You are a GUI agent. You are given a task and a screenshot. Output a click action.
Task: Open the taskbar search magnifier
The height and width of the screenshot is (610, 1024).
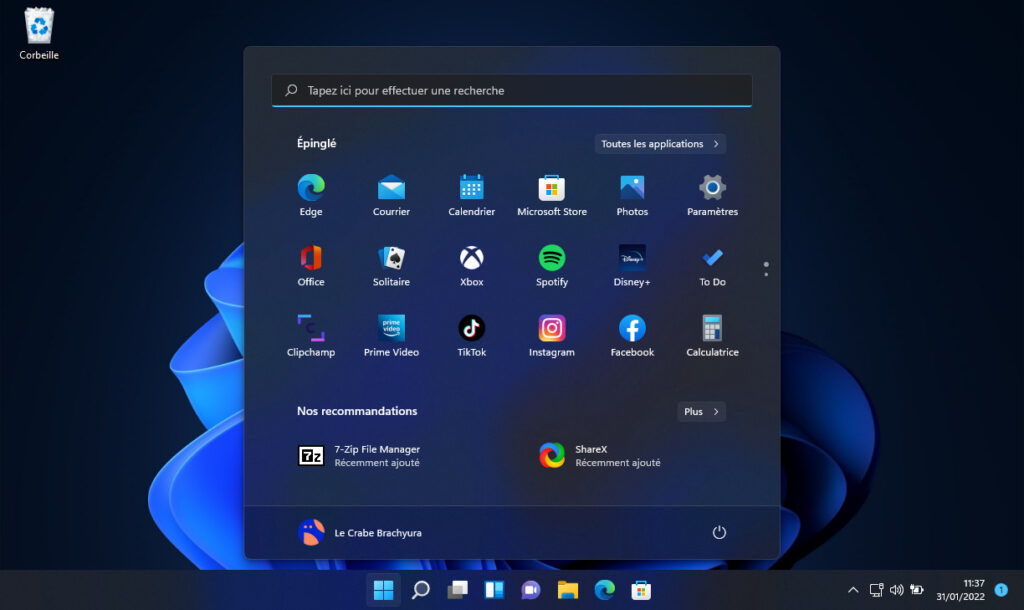[x=421, y=590]
